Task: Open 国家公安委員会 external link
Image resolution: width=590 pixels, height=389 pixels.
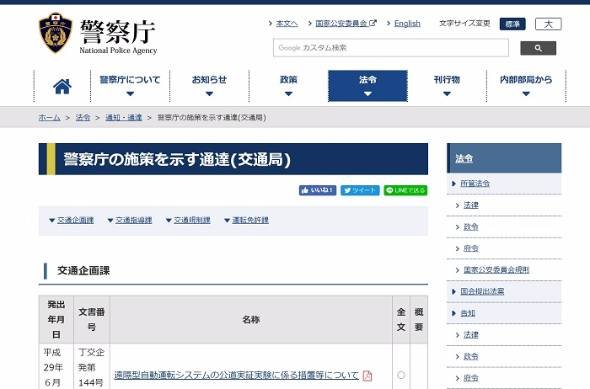Action: point(345,23)
